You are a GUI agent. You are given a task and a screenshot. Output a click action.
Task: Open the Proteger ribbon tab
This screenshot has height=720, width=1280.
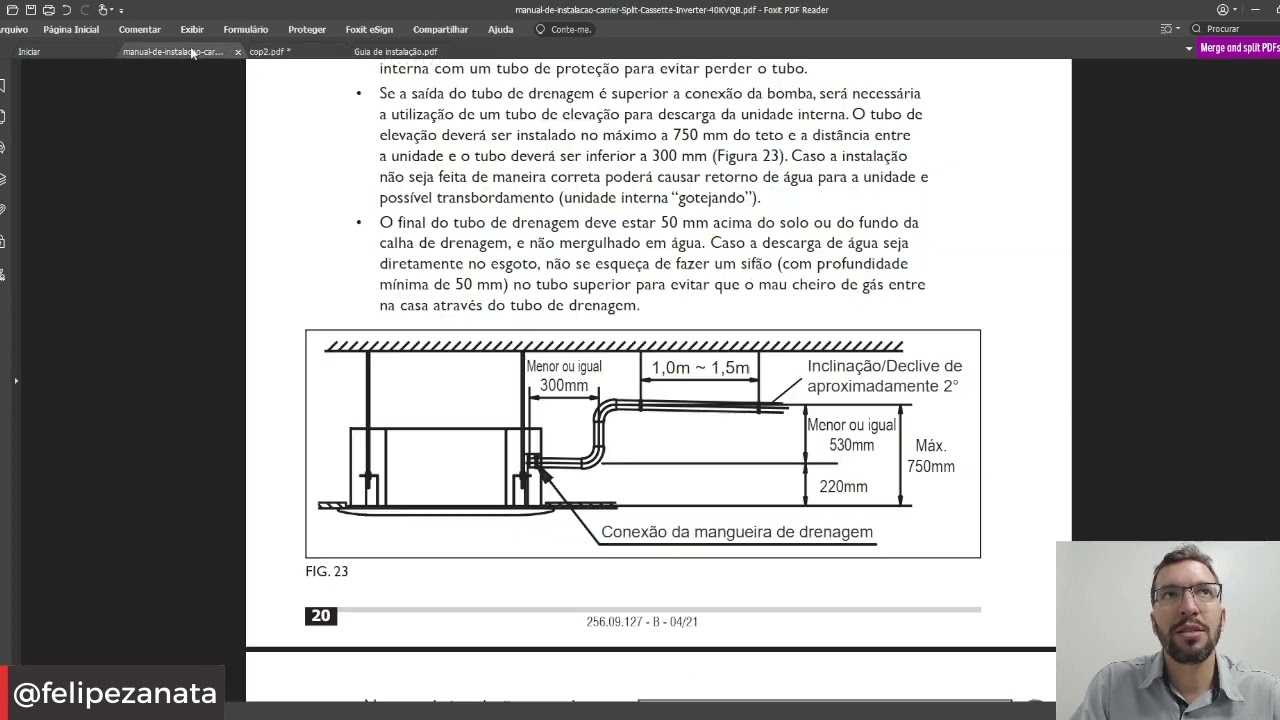tap(307, 30)
